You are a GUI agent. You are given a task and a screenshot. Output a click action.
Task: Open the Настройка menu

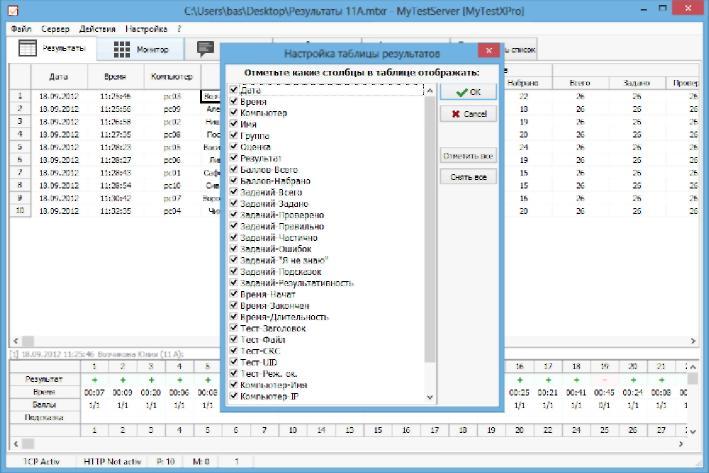[146, 29]
